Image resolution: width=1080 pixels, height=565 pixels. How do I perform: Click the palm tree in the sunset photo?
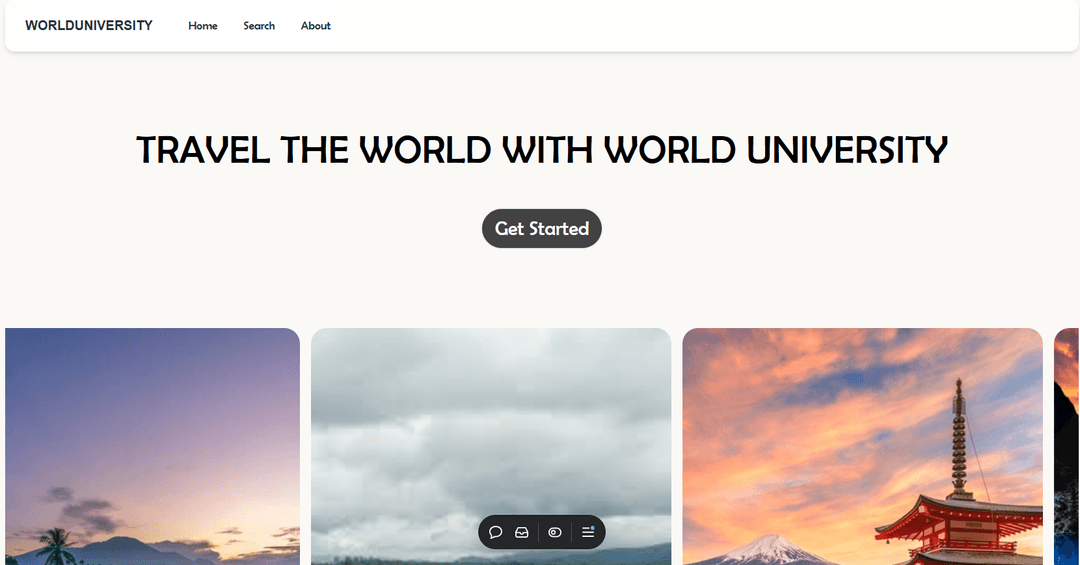coord(57,547)
